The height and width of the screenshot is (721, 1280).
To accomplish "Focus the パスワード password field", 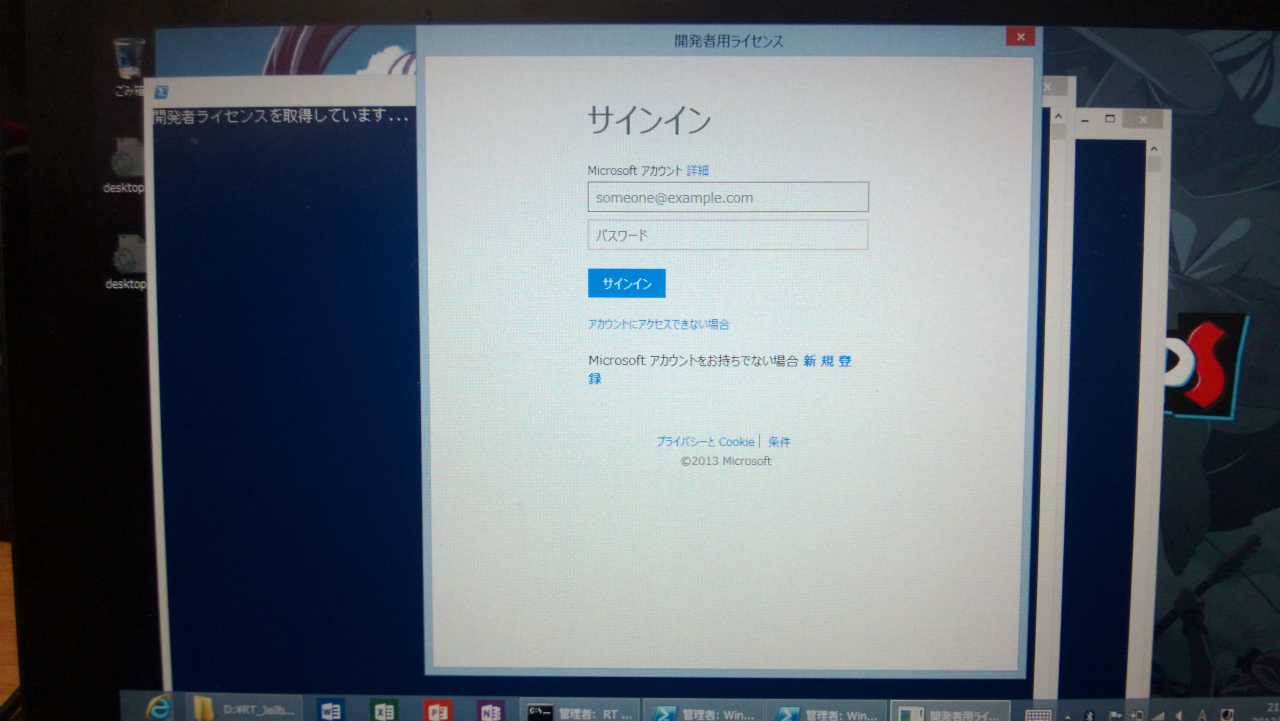I will click(x=728, y=235).
